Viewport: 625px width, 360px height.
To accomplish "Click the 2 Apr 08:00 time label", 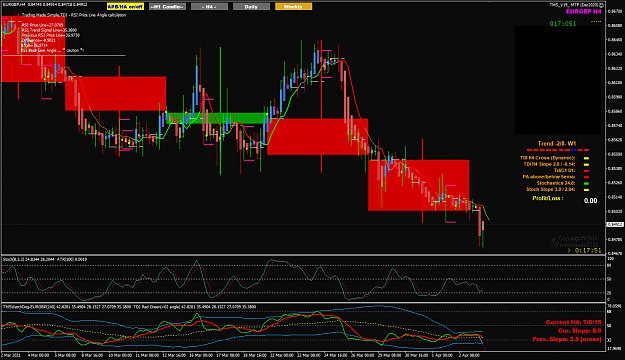I will click(469, 355).
